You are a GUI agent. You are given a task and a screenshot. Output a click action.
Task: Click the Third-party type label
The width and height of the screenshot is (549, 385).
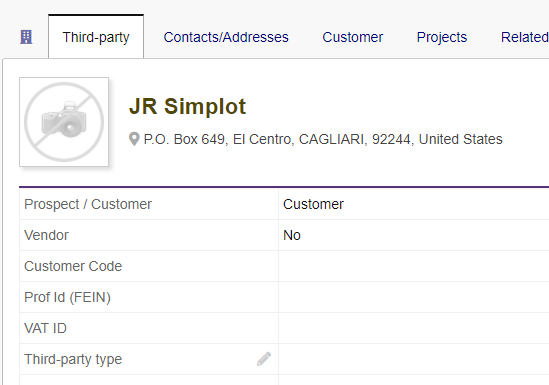click(73, 359)
